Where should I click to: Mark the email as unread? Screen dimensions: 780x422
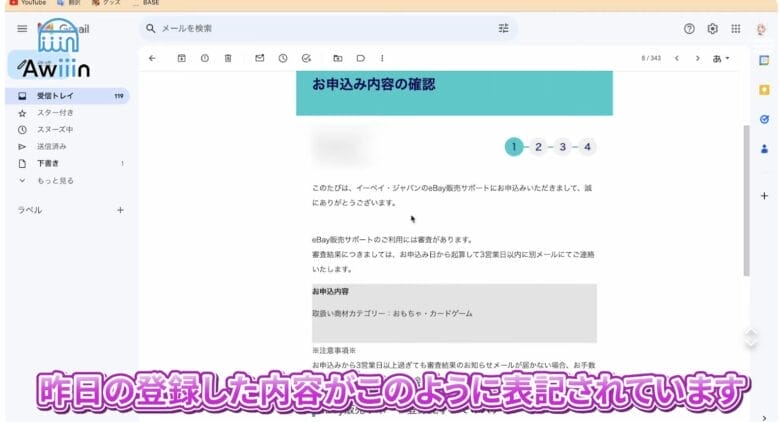point(260,58)
